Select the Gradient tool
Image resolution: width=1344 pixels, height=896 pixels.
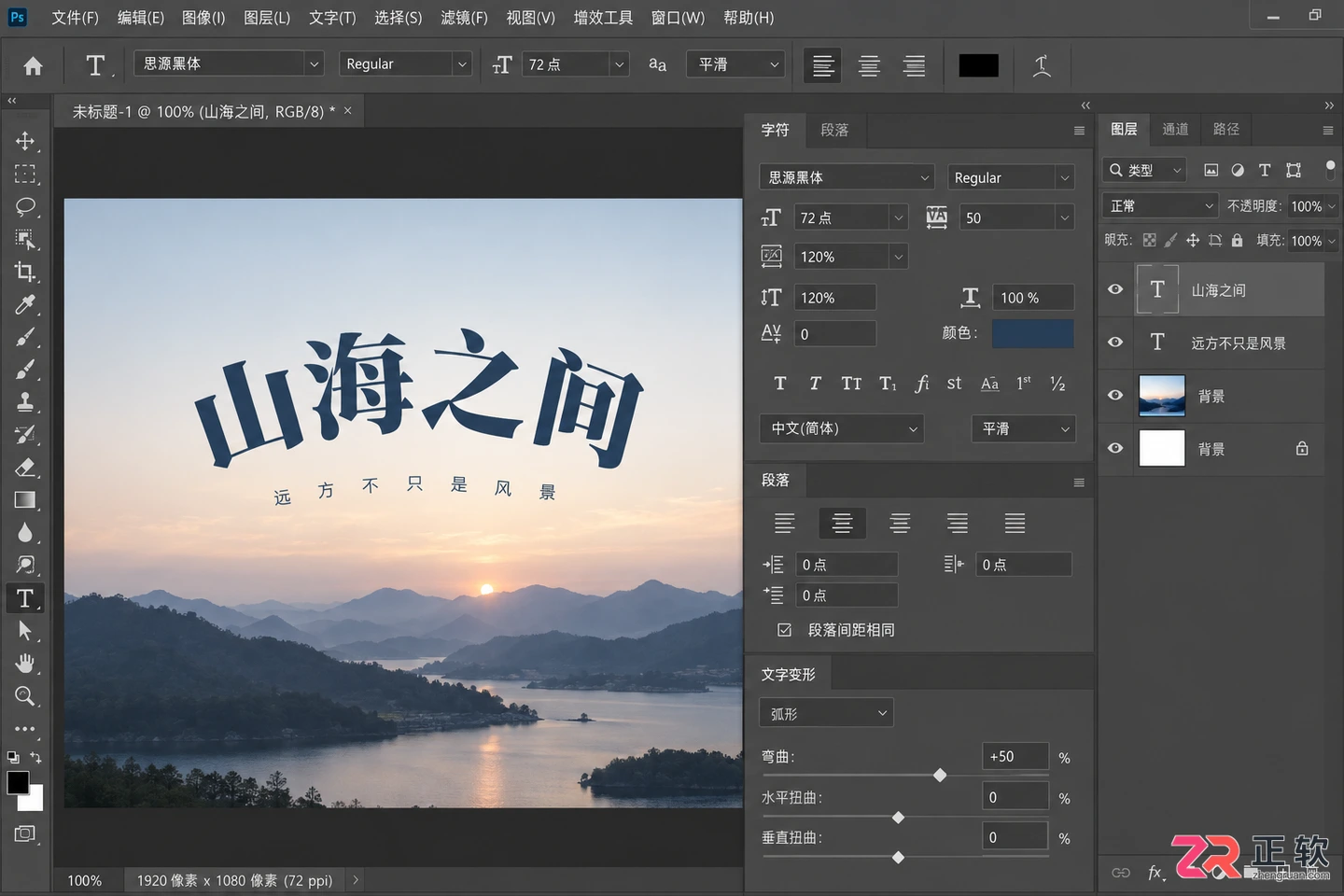point(25,500)
